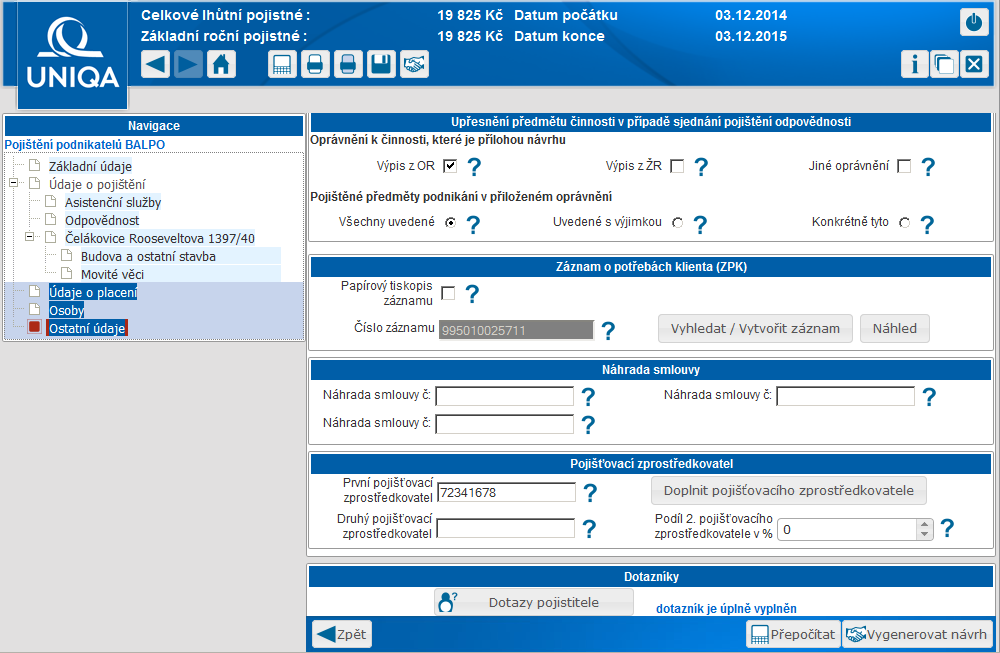Open Odpovědnost in navigation
Screen dimensions: 1000x653
point(102,221)
